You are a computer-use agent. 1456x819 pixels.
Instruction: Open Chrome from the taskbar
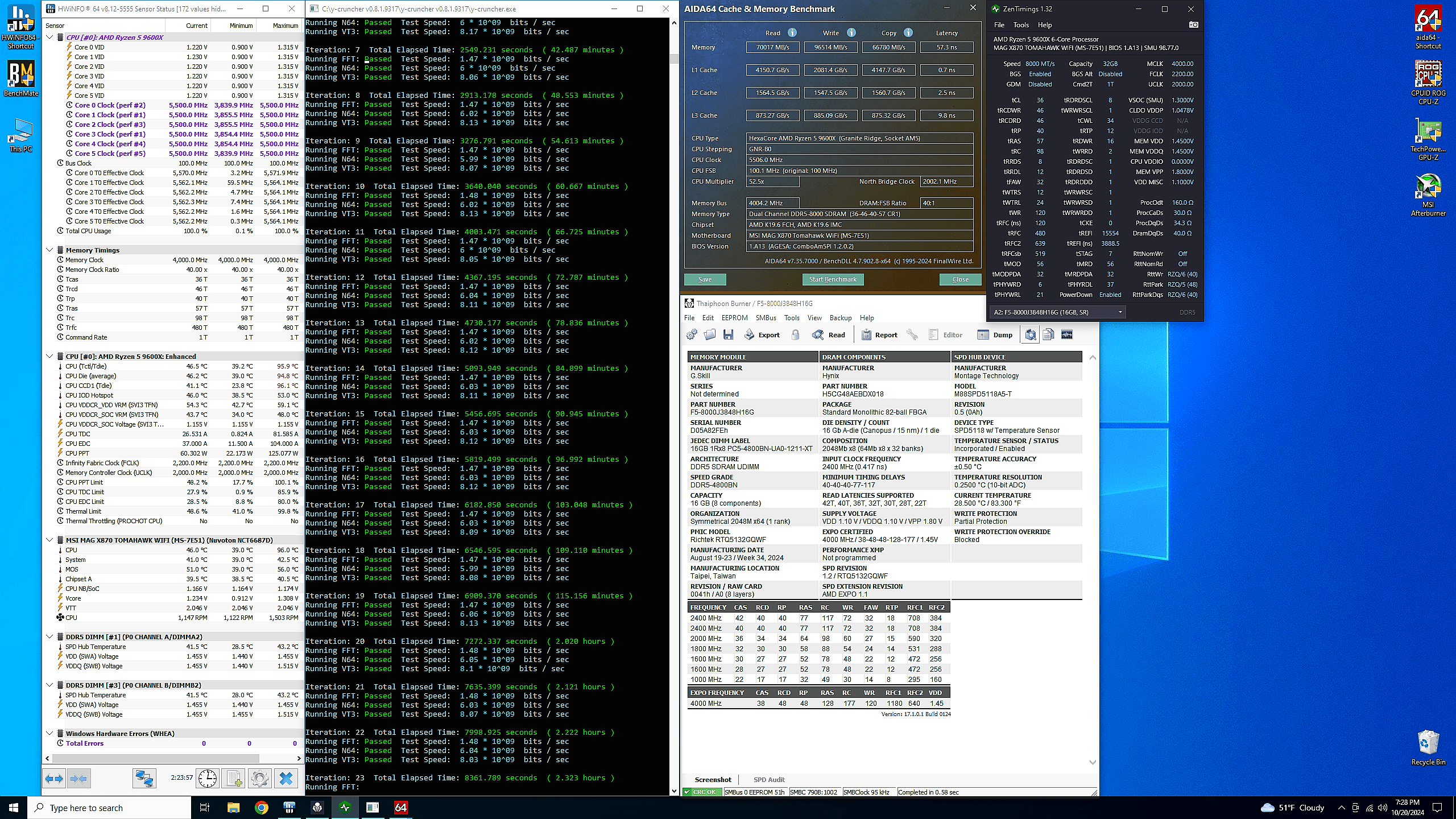(261, 808)
